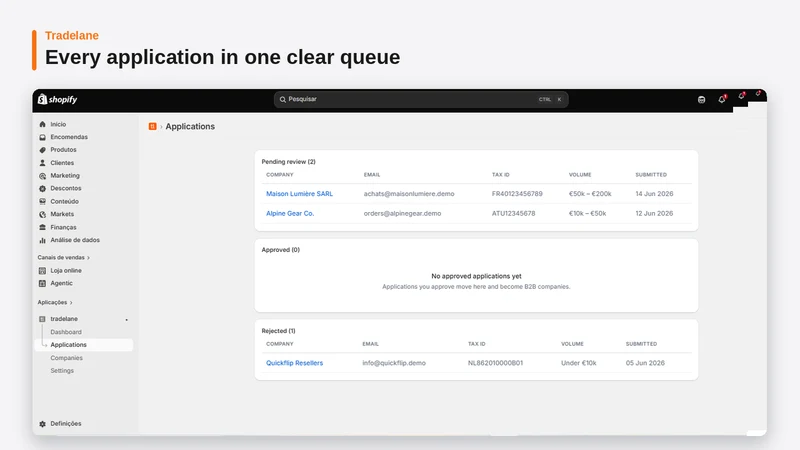Viewport: 800px width, 450px height.
Task: Click the Finanças bank icon
Action: (x=42, y=227)
